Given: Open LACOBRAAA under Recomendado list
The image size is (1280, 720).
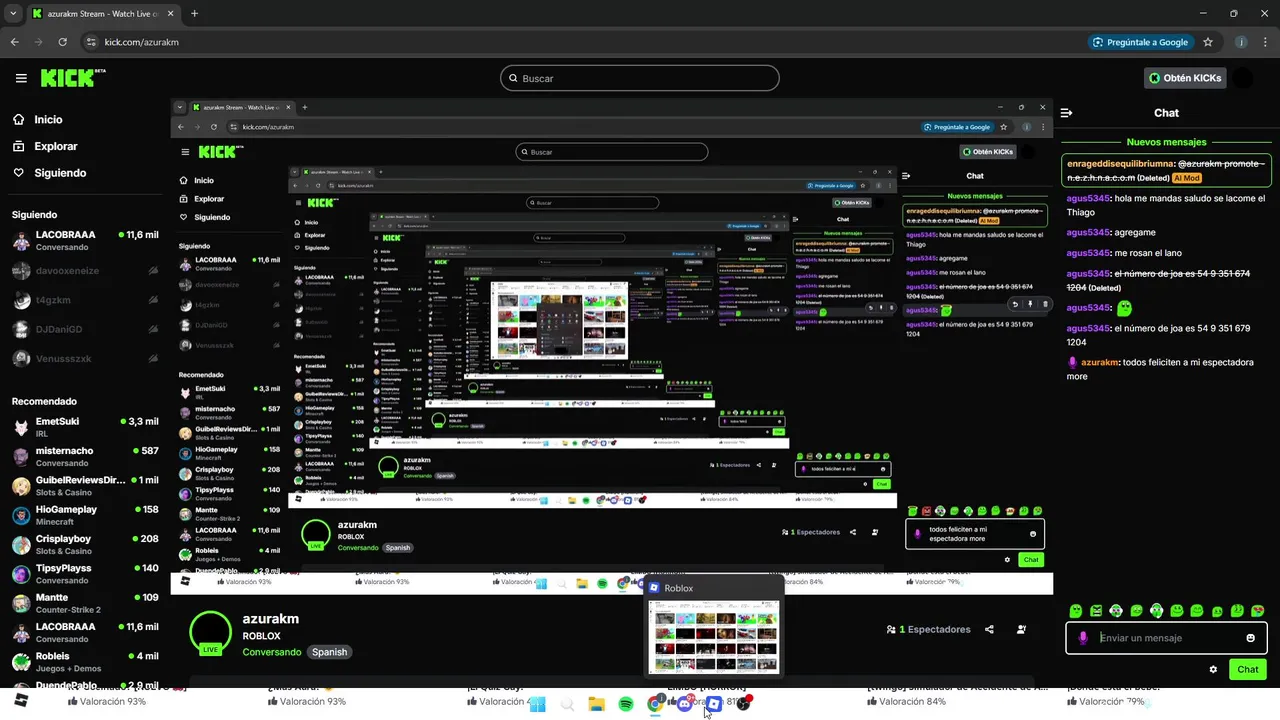Looking at the screenshot, I should [x=85, y=632].
